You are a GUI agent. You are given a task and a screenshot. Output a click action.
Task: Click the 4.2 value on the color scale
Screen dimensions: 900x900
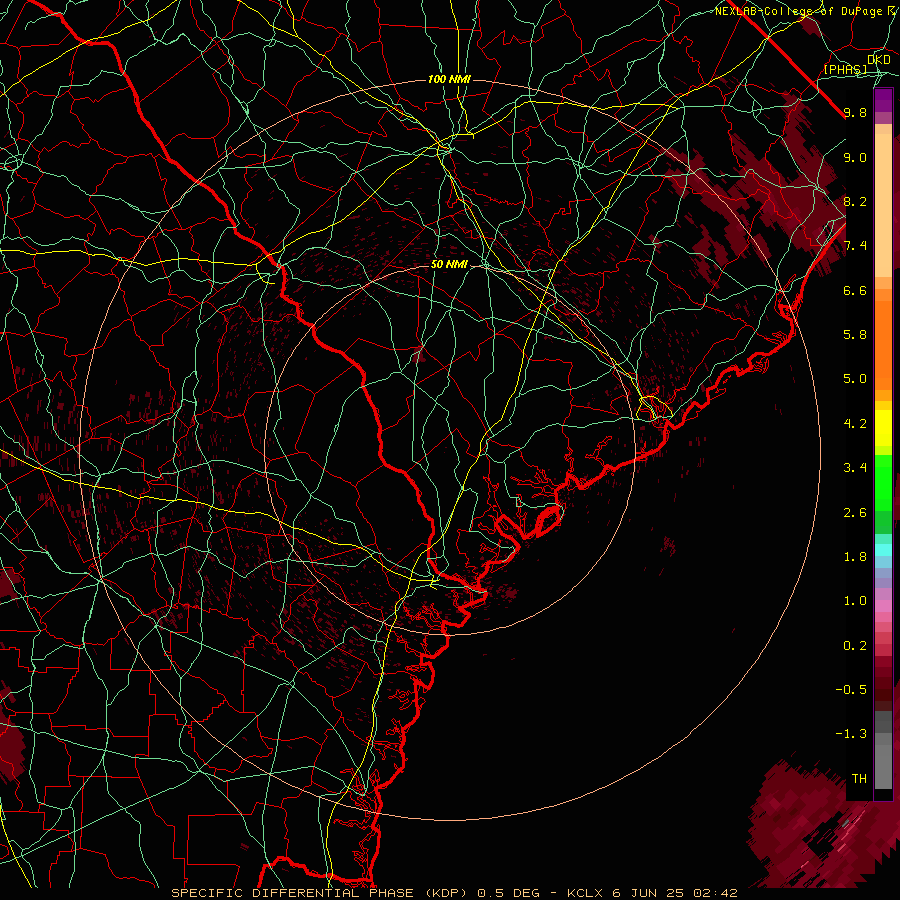coord(855,424)
